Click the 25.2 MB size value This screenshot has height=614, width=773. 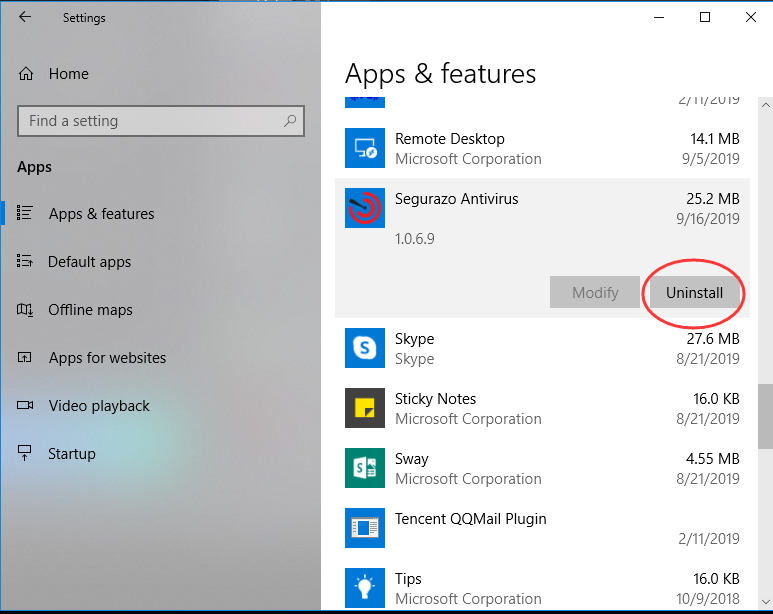(713, 199)
